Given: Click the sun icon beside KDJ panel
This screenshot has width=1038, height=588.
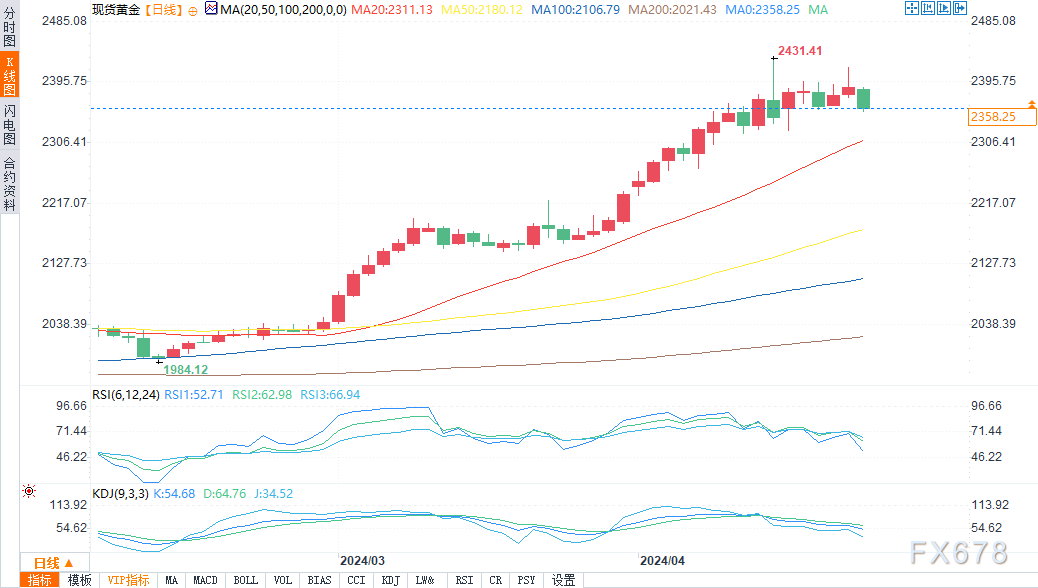Looking at the screenshot, I should tap(28, 491).
